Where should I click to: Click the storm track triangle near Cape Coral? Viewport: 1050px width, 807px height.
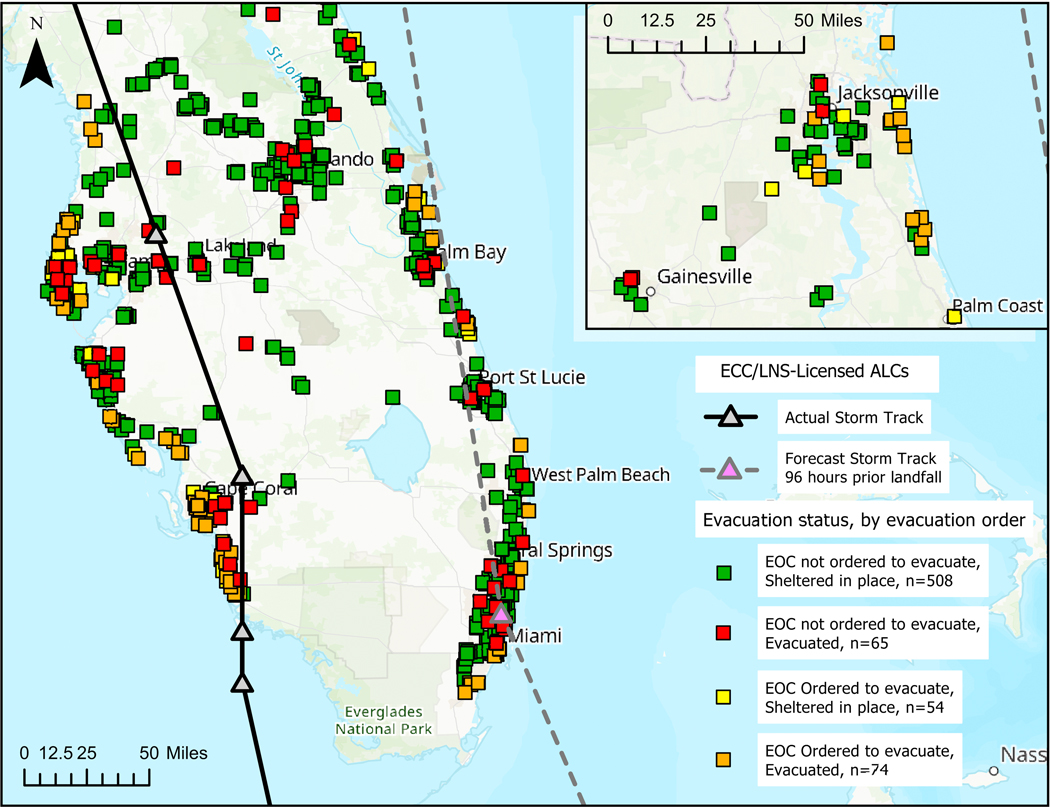(x=241, y=475)
